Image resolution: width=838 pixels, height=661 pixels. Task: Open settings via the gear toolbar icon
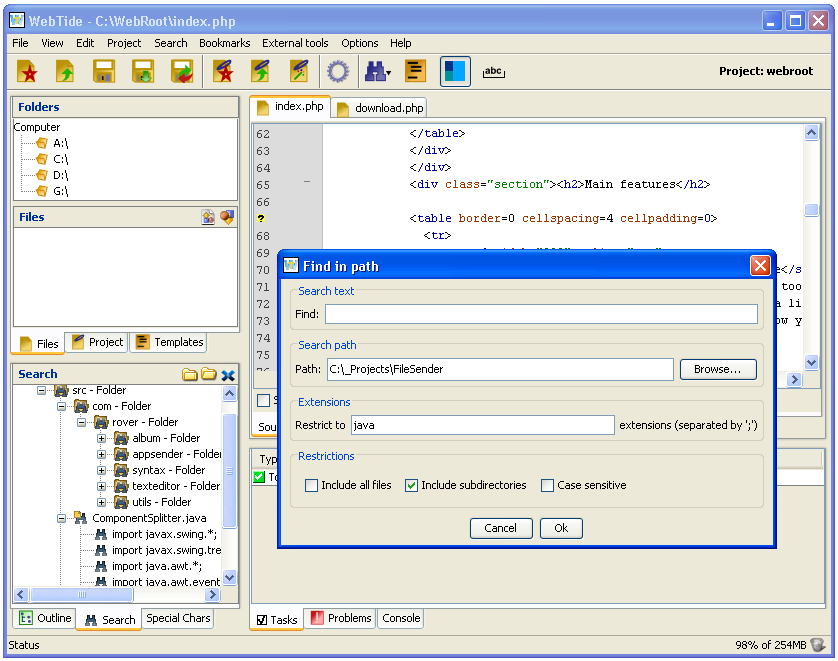[x=338, y=71]
